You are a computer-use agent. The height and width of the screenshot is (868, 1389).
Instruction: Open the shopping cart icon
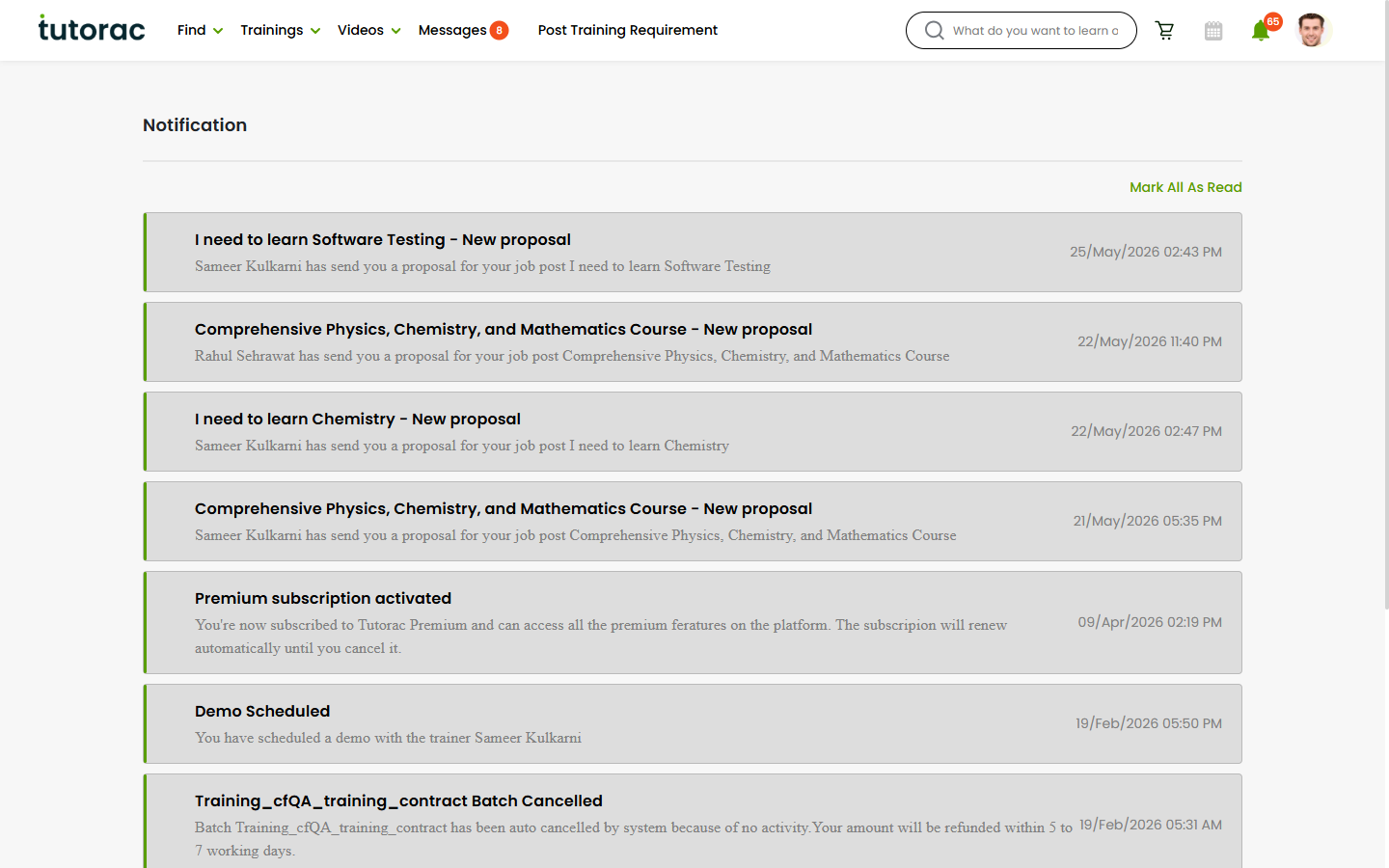pyautogui.click(x=1164, y=31)
